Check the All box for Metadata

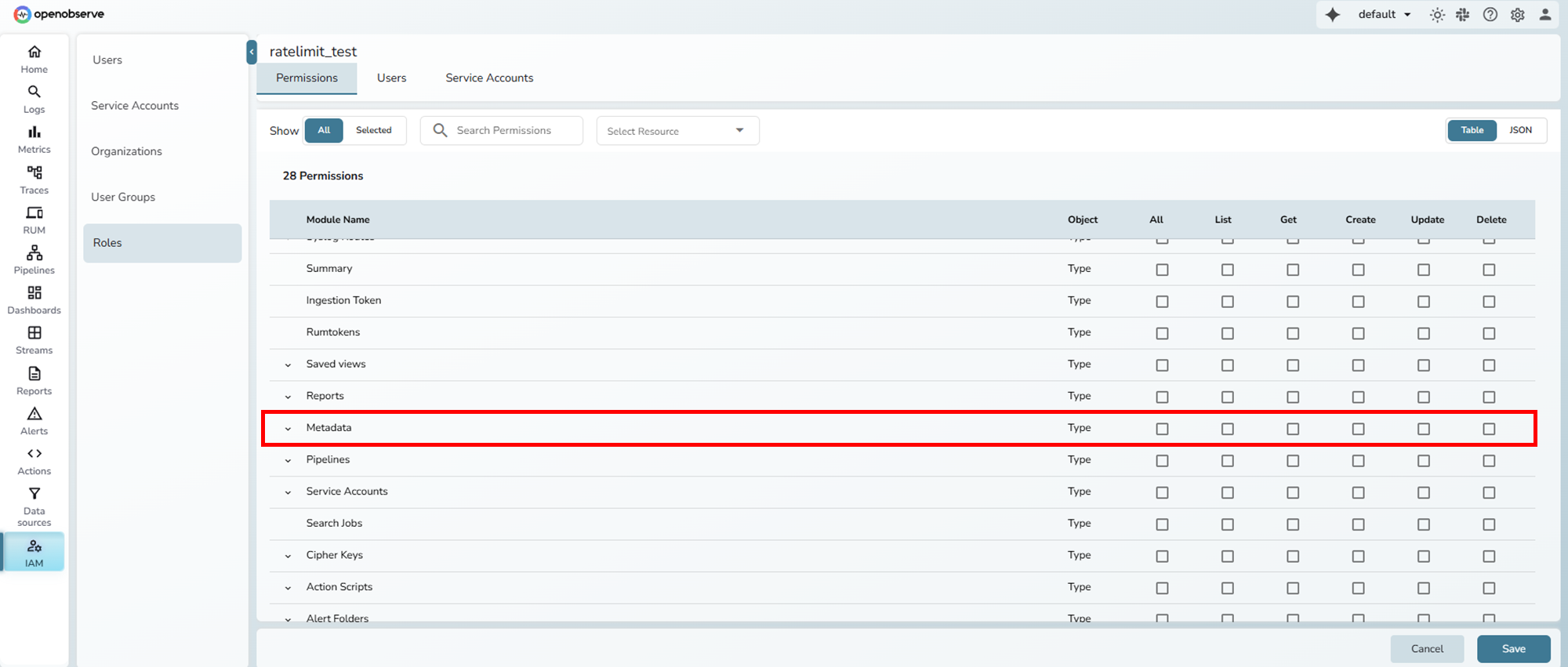1162,429
